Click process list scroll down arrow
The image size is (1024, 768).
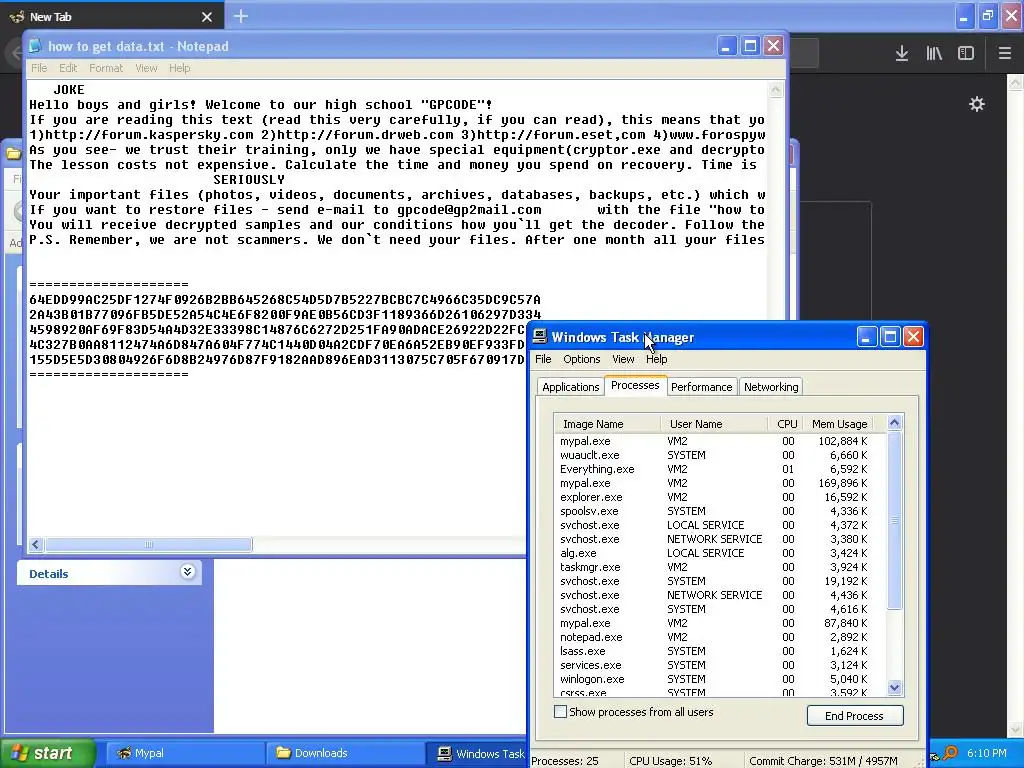pyautogui.click(x=895, y=687)
